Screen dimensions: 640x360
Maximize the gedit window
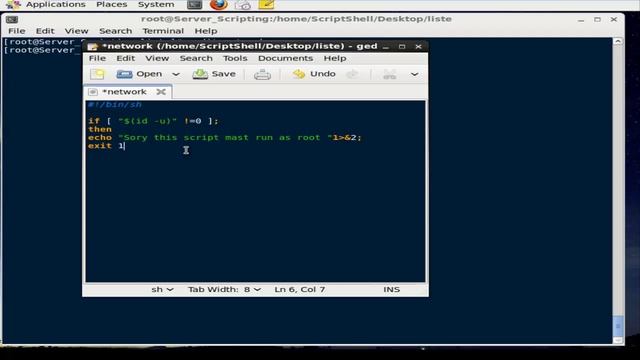pyautogui.click(x=402, y=47)
